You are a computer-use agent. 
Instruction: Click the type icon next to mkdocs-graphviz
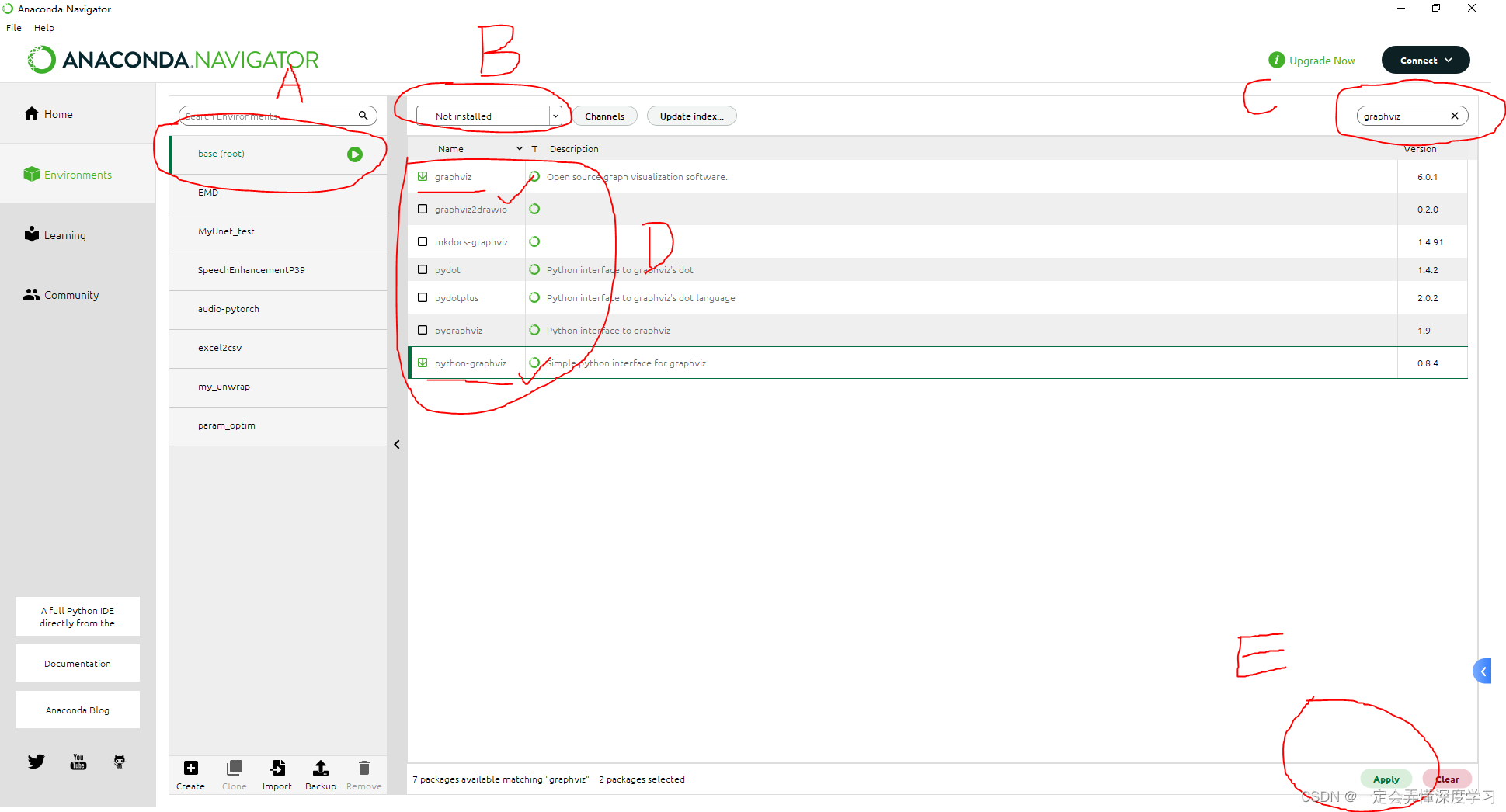click(x=534, y=241)
